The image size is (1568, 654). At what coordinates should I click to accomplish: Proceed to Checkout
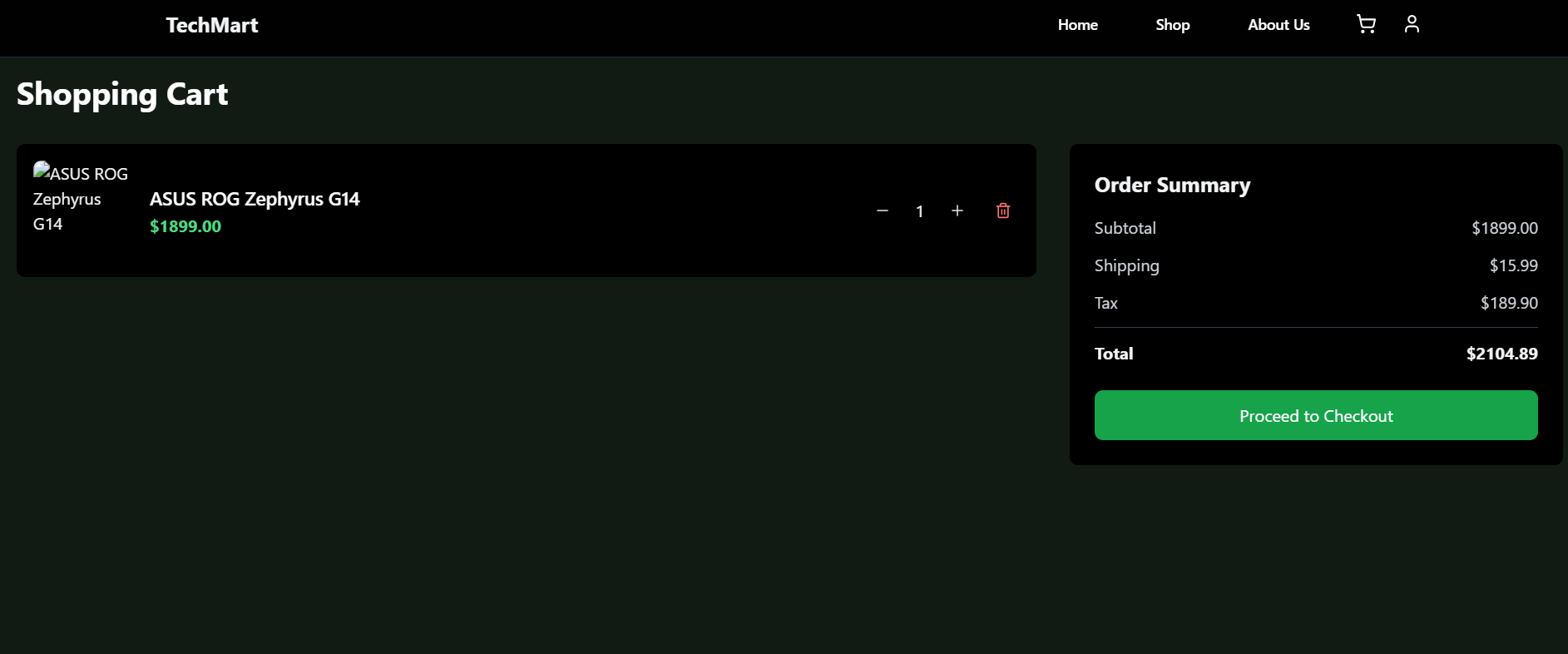coord(1316,415)
